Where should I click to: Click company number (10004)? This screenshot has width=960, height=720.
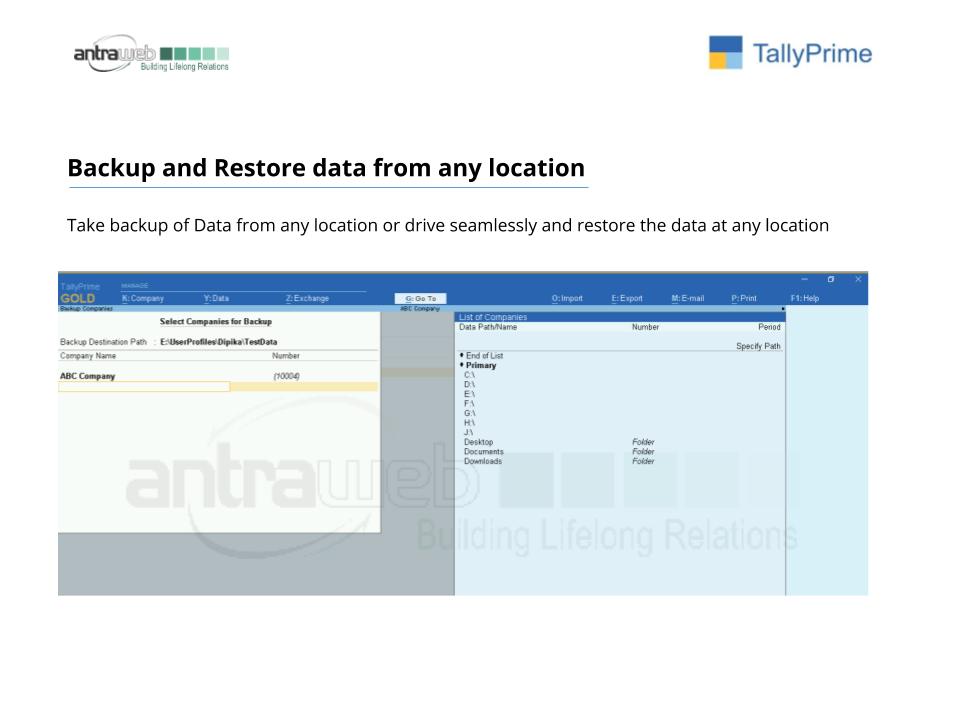click(287, 377)
